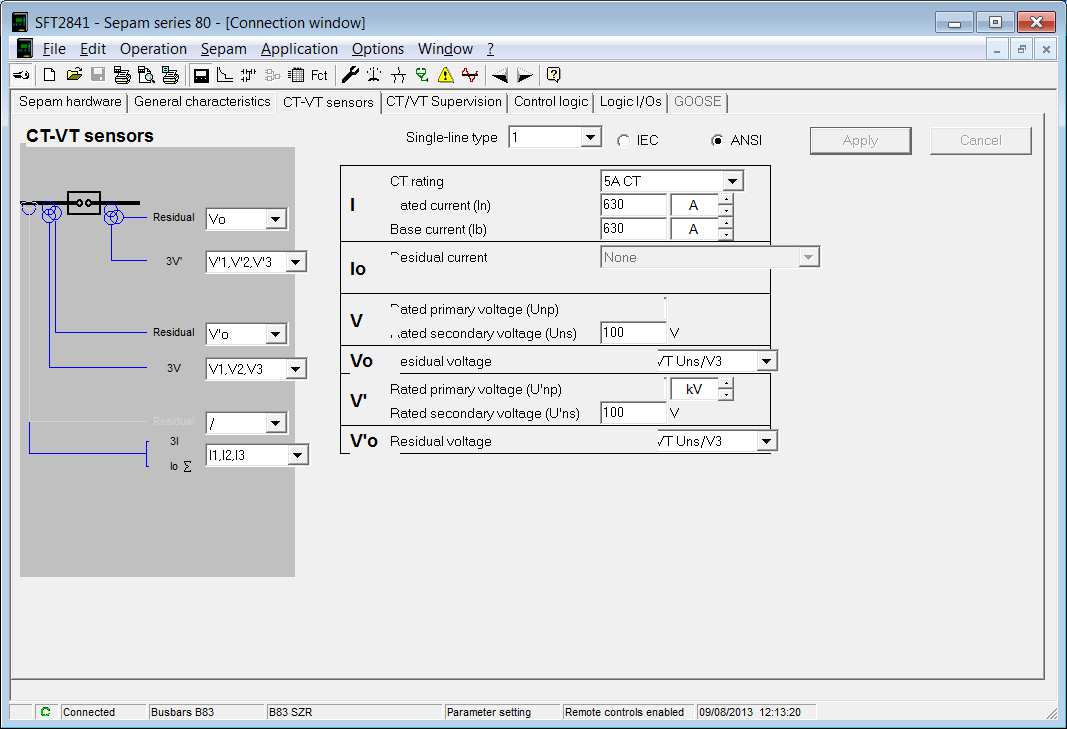Viewport: 1067px width, 729px height.
Task: Open the Application menu
Action: pyautogui.click(x=299, y=49)
